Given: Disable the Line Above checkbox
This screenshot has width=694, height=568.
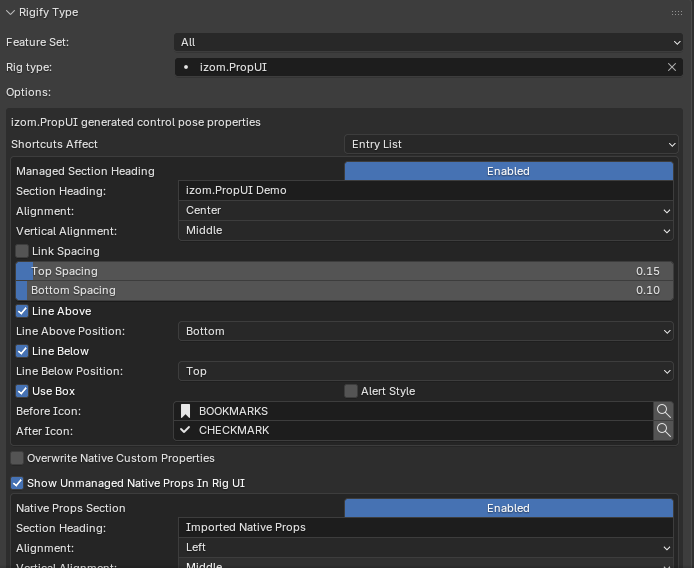Looking at the screenshot, I should [x=22, y=311].
